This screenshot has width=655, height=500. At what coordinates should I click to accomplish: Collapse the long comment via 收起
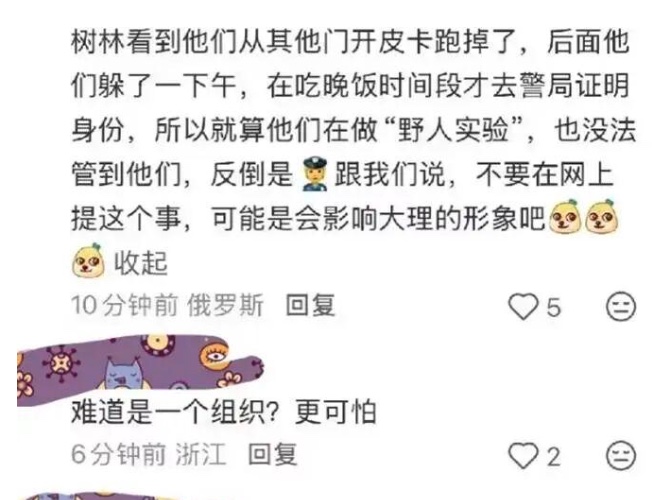(141, 263)
